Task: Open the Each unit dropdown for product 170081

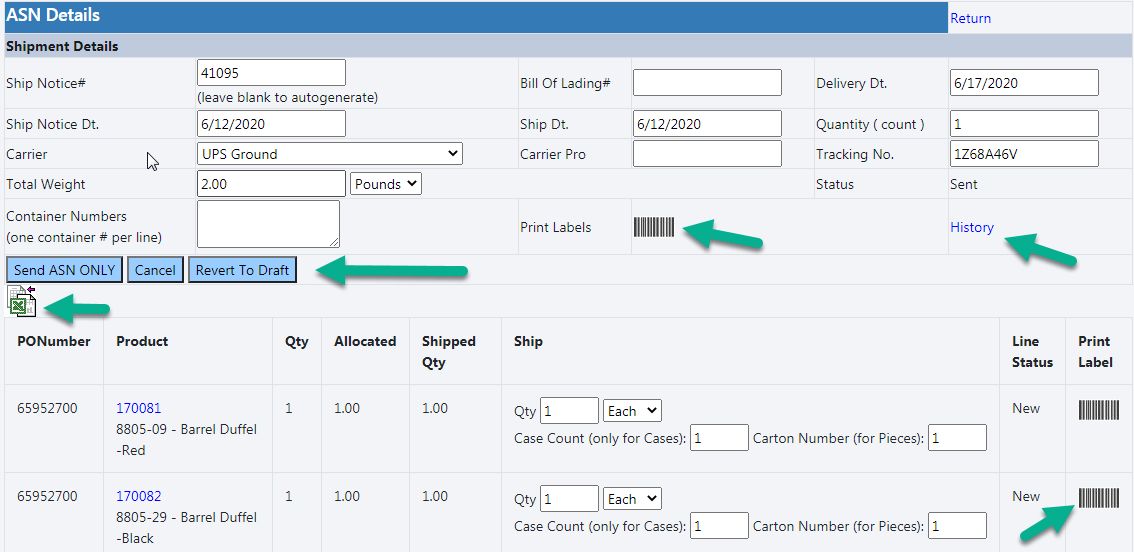Action: (632, 411)
